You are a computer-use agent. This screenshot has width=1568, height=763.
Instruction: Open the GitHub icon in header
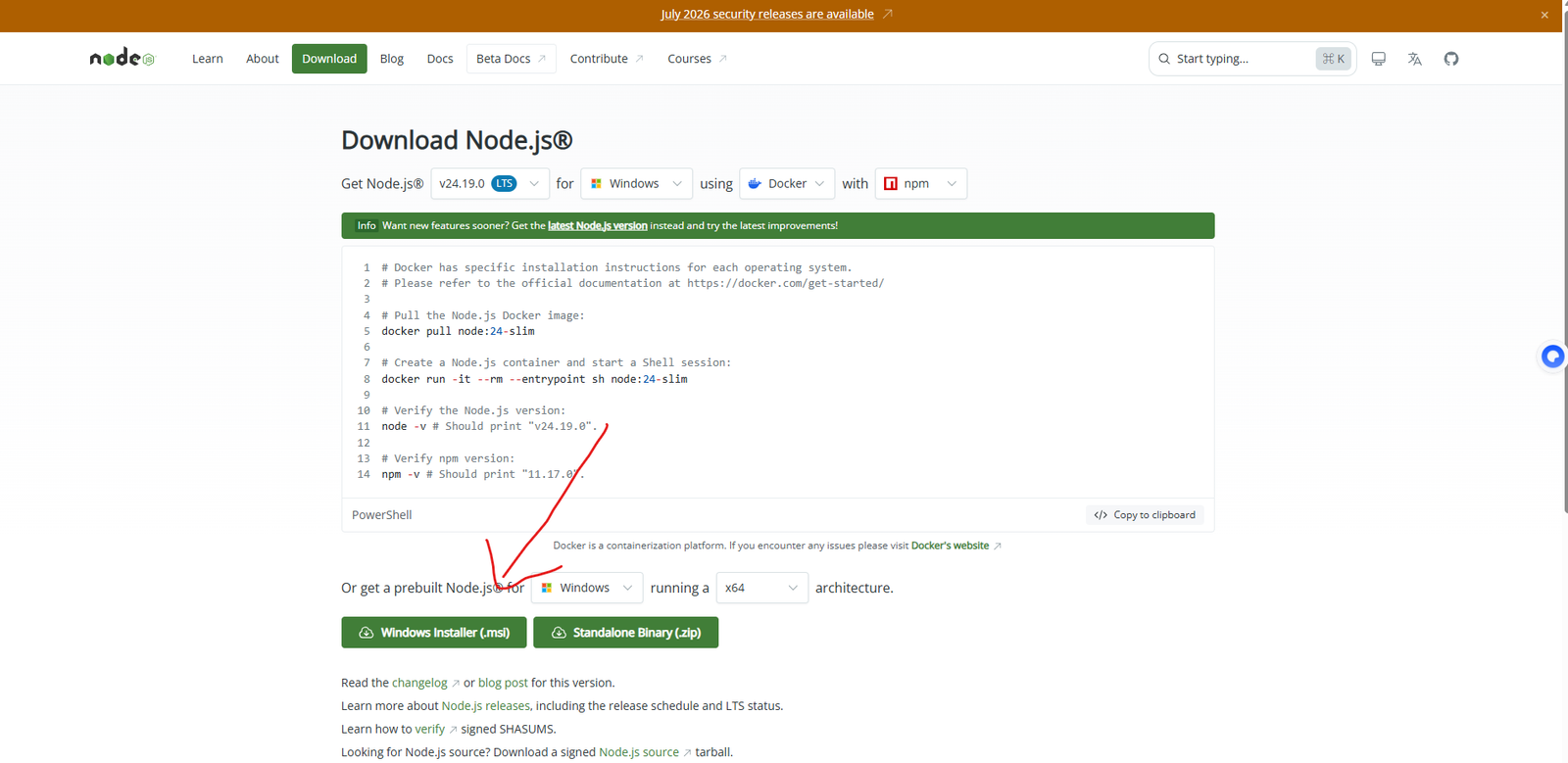click(x=1451, y=59)
